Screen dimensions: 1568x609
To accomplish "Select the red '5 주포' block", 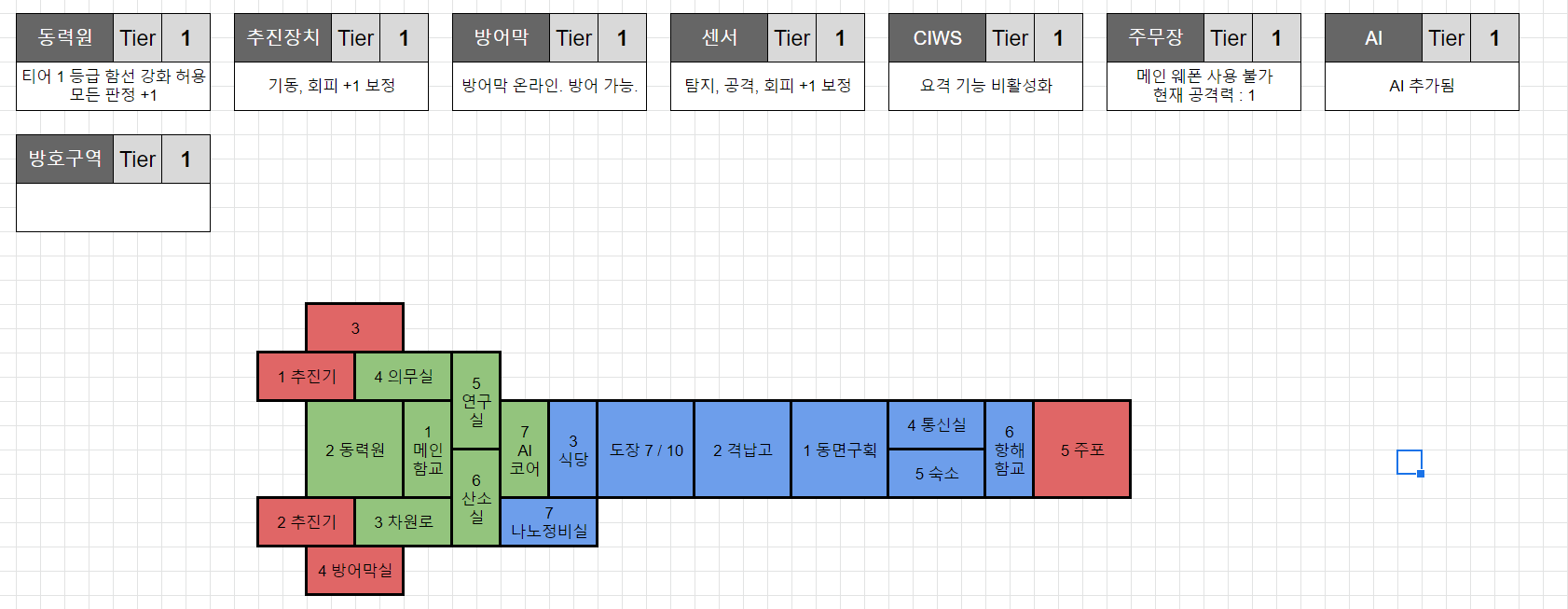I will tap(1081, 450).
